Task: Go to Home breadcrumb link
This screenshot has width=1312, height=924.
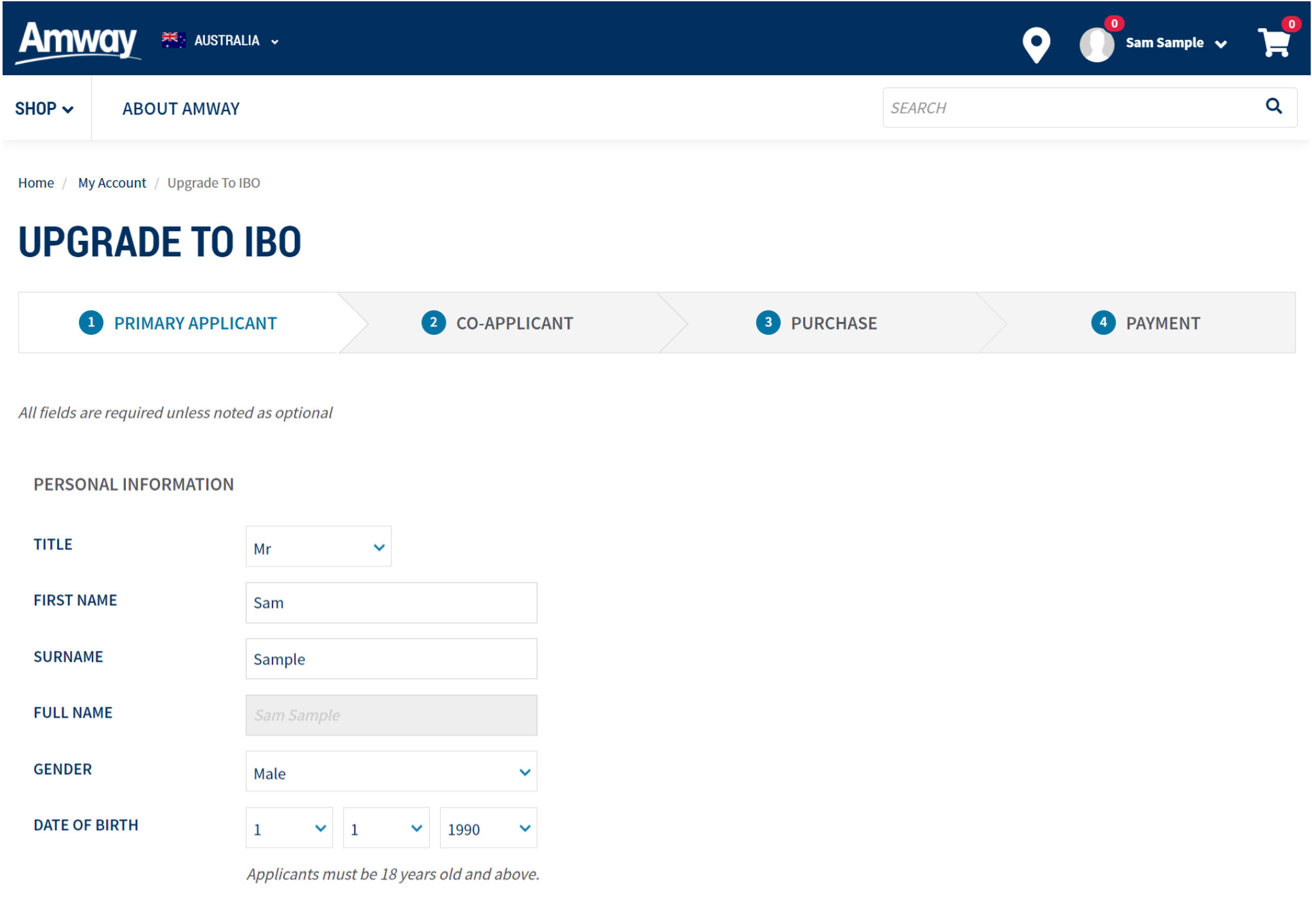Action: click(x=36, y=183)
